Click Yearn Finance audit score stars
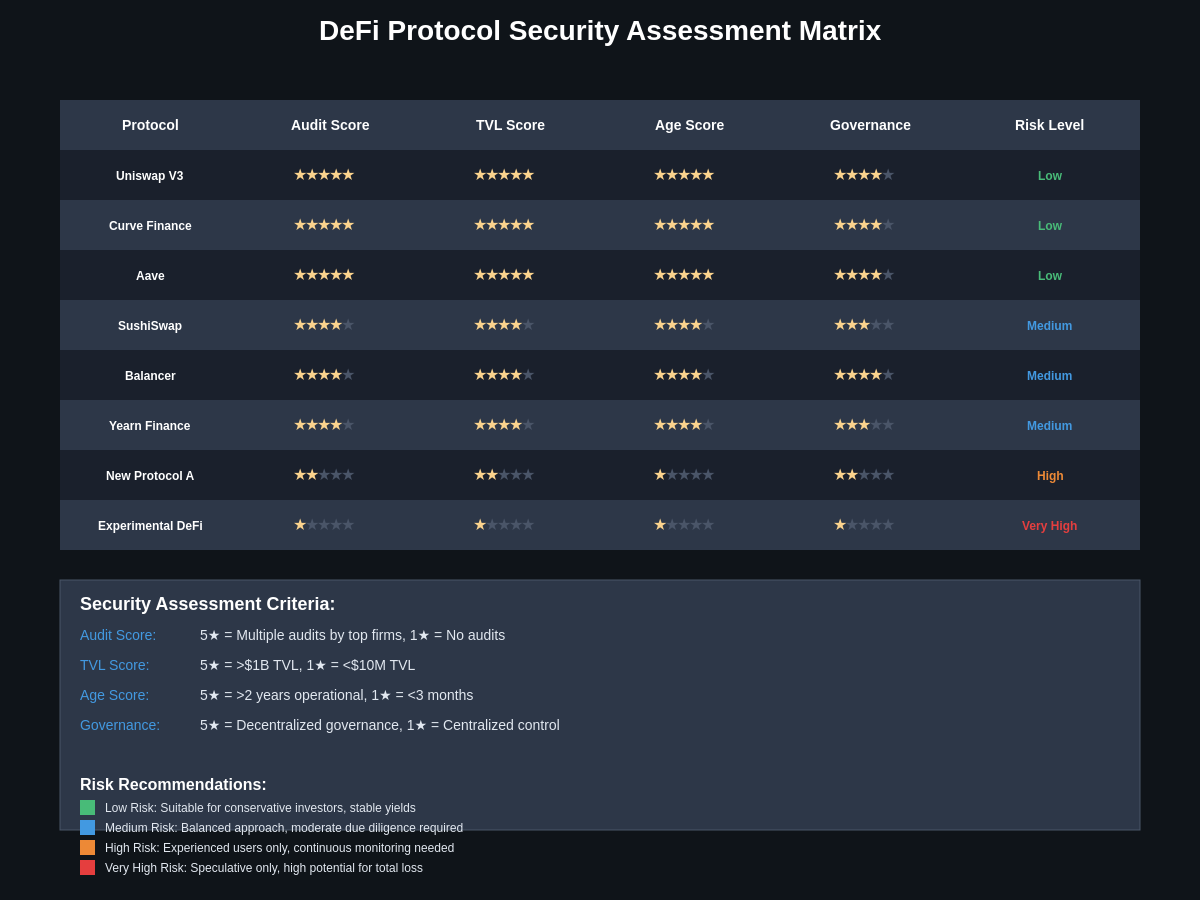1200x900 pixels. click(324, 425)
